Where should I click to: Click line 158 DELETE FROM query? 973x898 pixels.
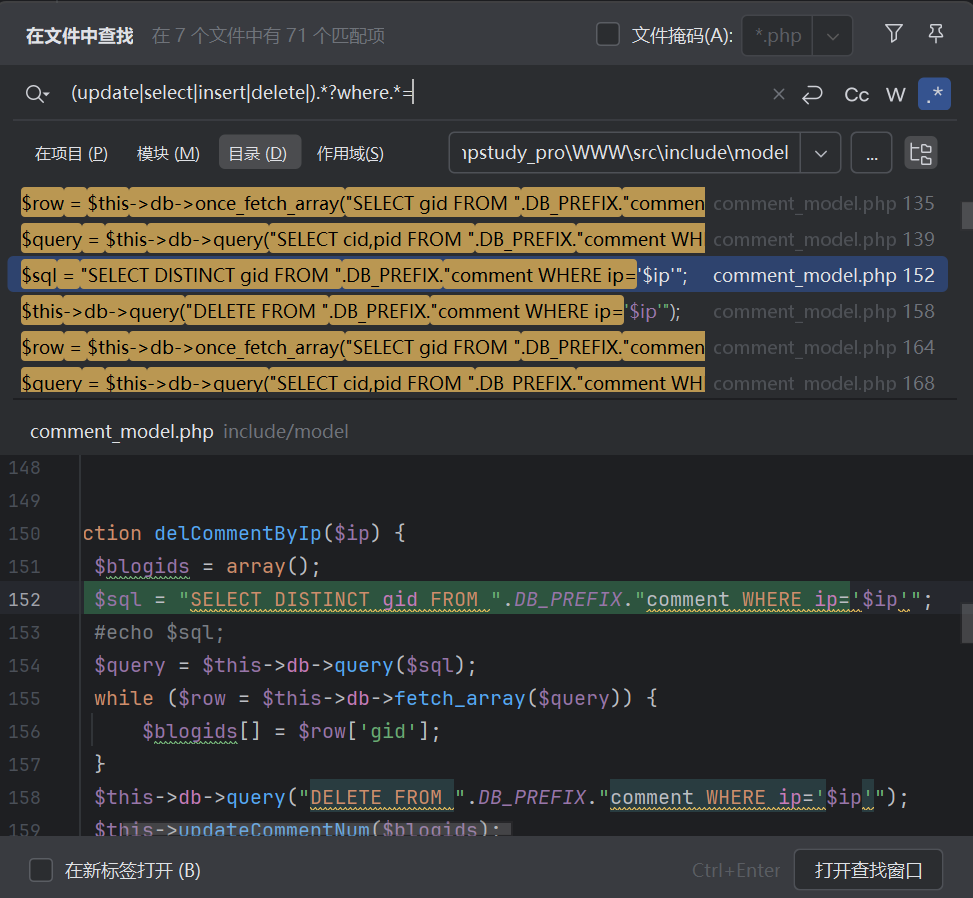(501, 797)
